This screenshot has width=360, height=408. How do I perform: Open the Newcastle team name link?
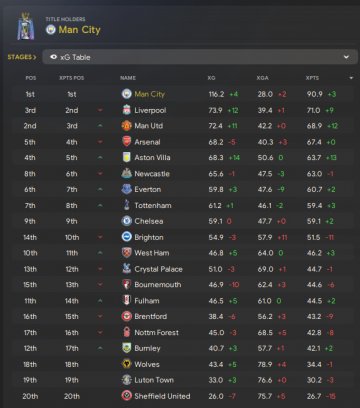pyautogui.click(x=152, y=174)
